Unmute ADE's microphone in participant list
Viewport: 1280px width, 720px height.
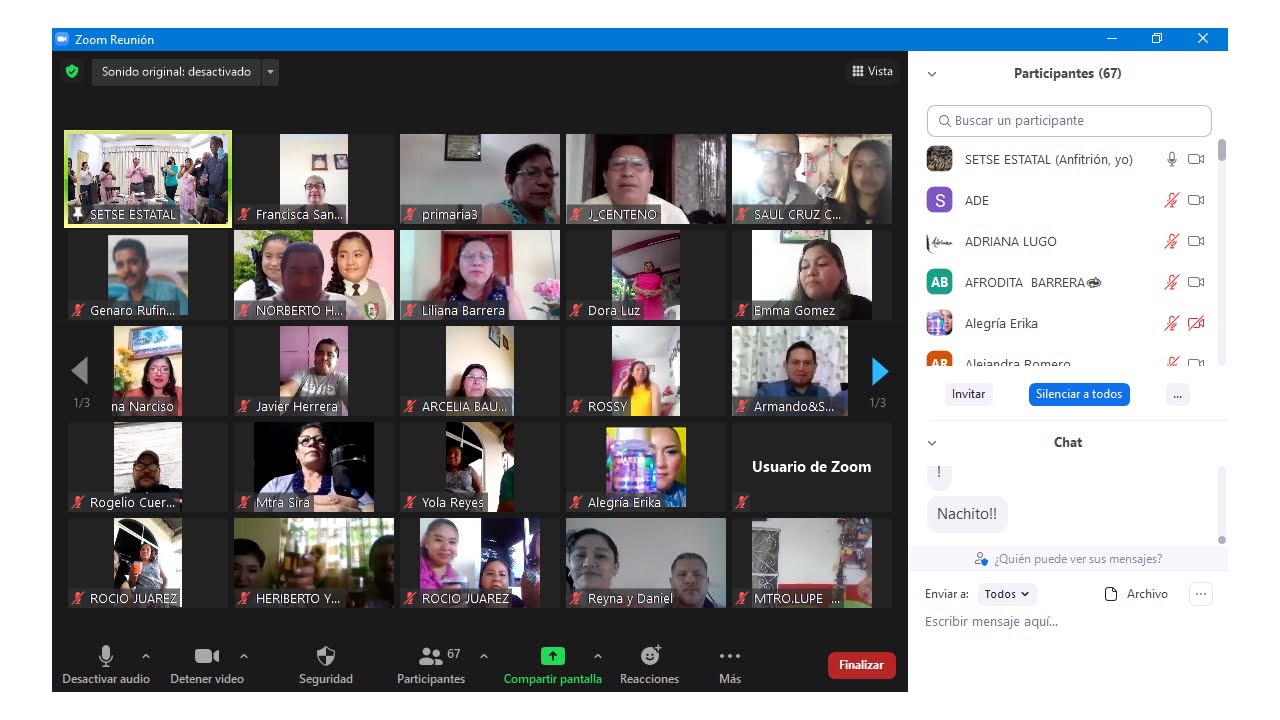[1172, 200]
